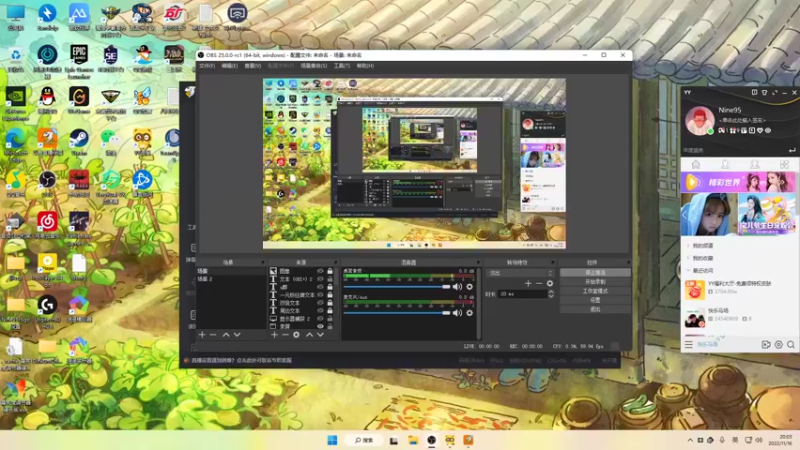Viewport: 800px width, 450px height.
Task: Open YY contacts tab icon
Action: (725, 164)
